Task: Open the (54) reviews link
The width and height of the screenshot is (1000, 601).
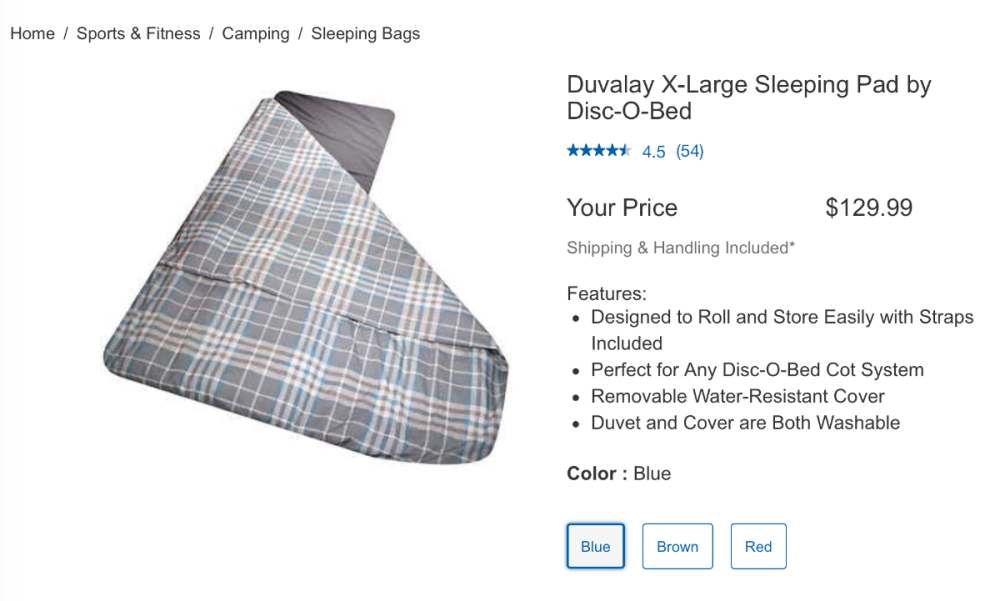Action: [x=690, y=152]
